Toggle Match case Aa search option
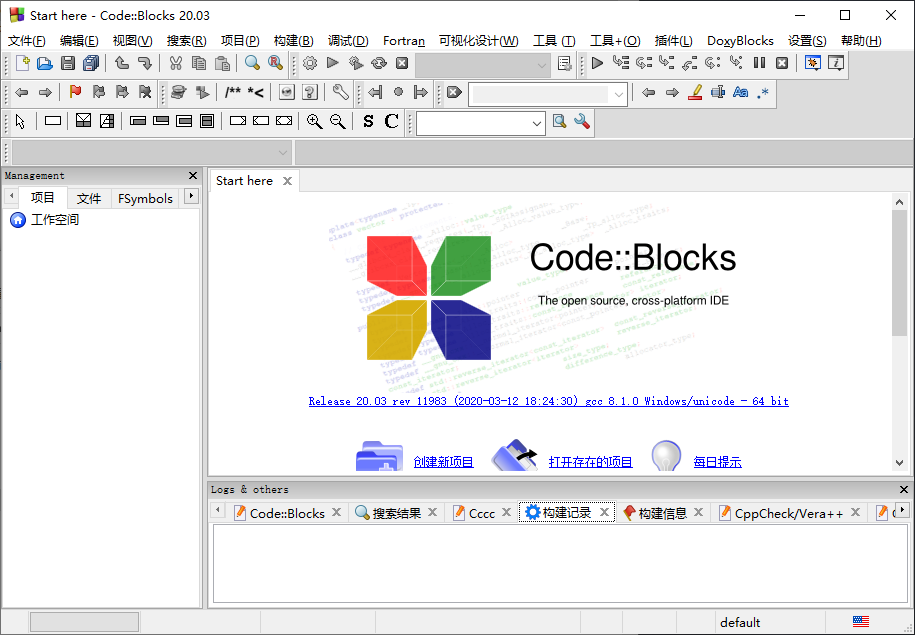Screen dimensions: 915x635 pyautogui.click(x=741, y=92)
